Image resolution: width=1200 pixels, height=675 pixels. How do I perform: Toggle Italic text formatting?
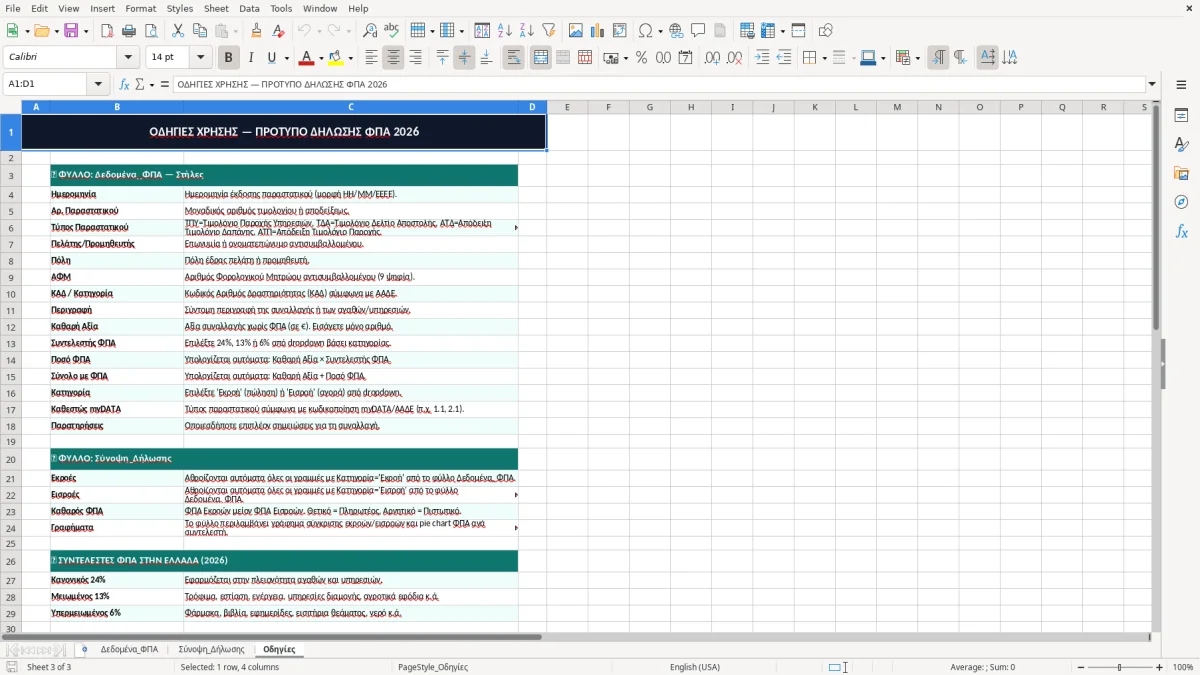point(250,58)
